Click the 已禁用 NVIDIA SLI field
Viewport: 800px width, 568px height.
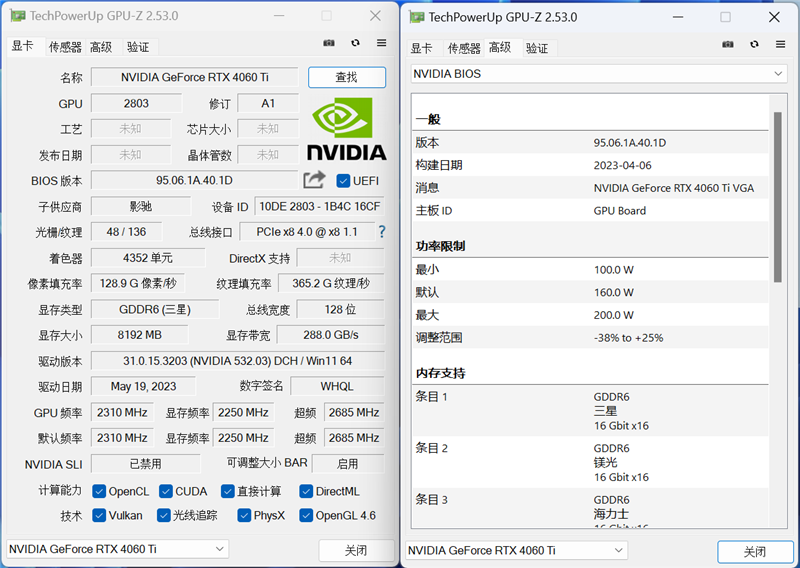click(146, 464)
